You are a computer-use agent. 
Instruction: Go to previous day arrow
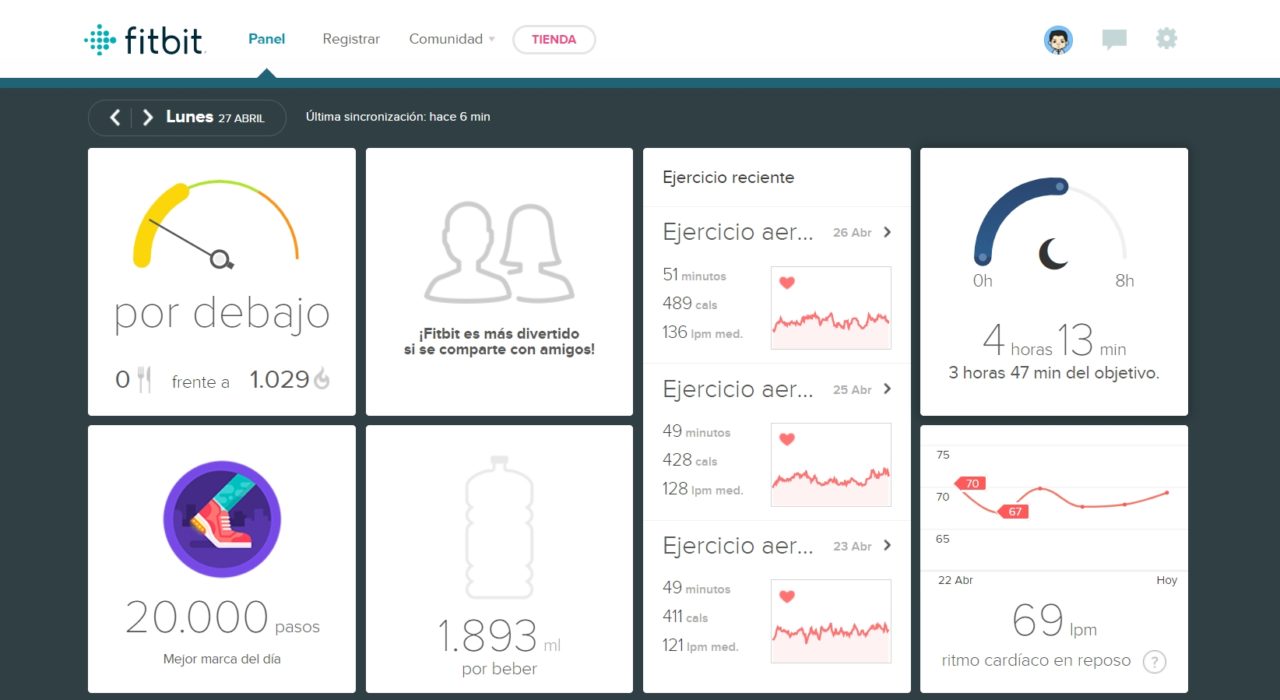[115, 117]
